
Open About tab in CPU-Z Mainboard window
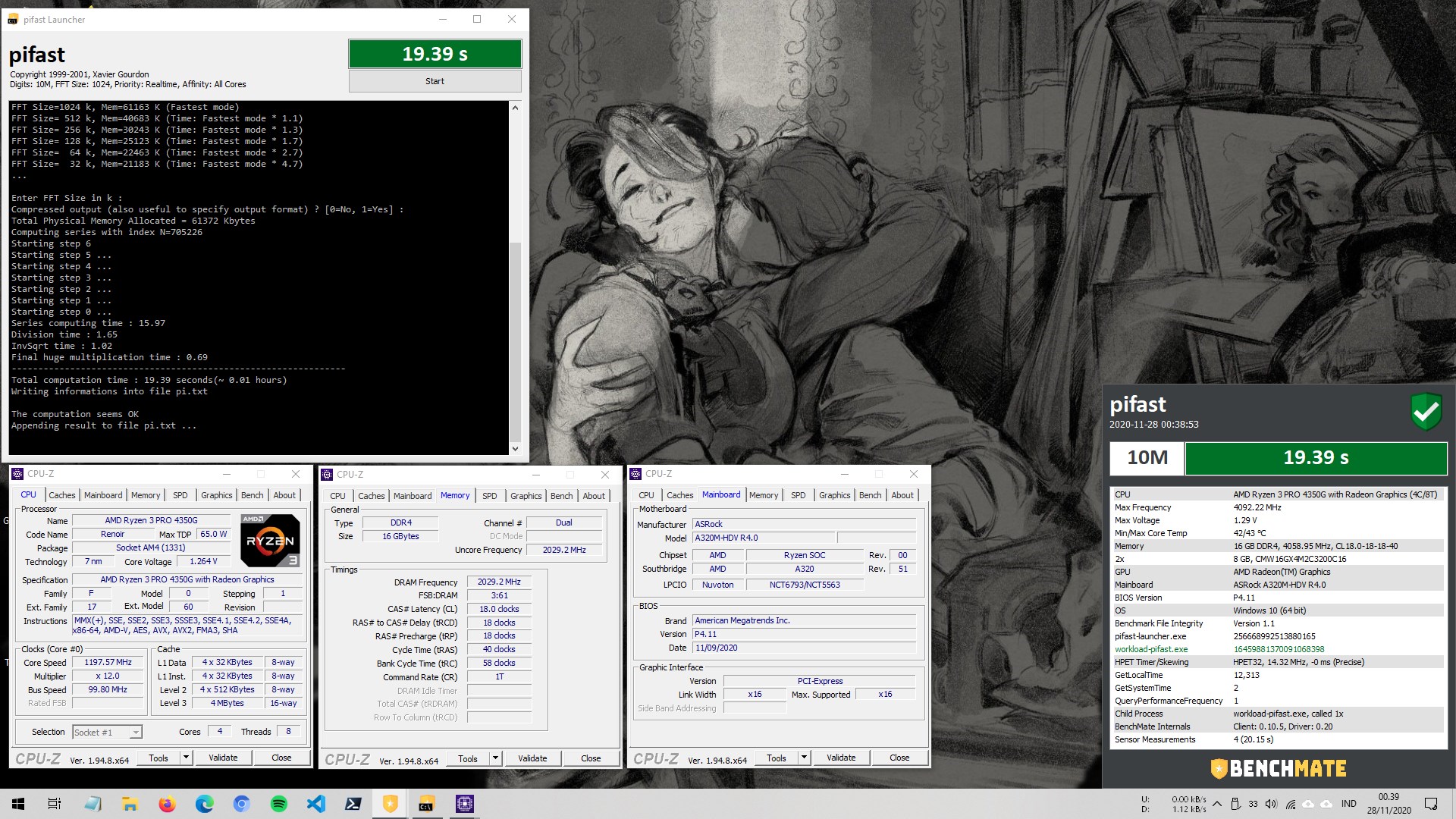[x=902, y=495]
